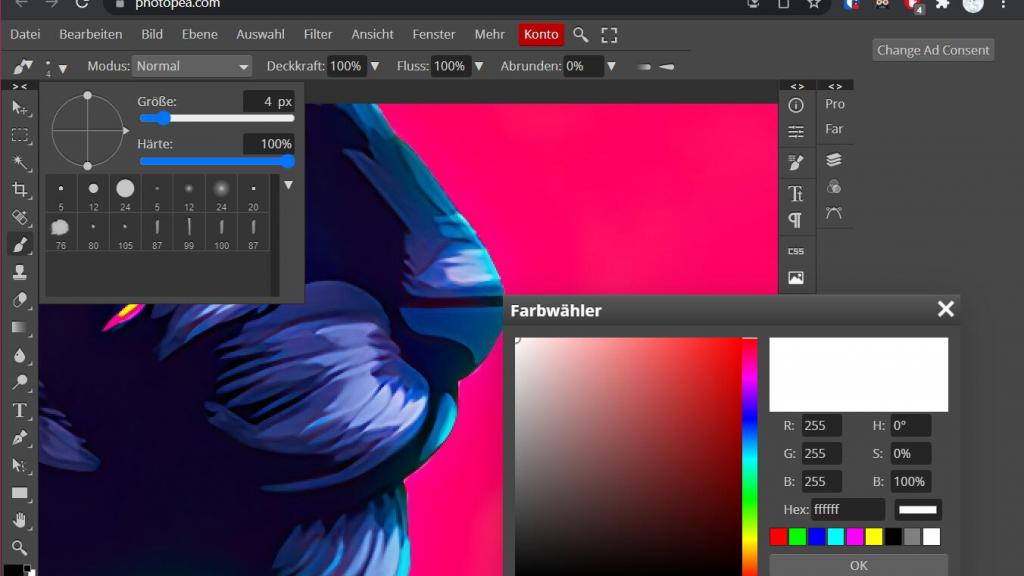Pick the red preset swatch
The height and width of the screenshot is (576, 1024).
(x=778, y=537)
